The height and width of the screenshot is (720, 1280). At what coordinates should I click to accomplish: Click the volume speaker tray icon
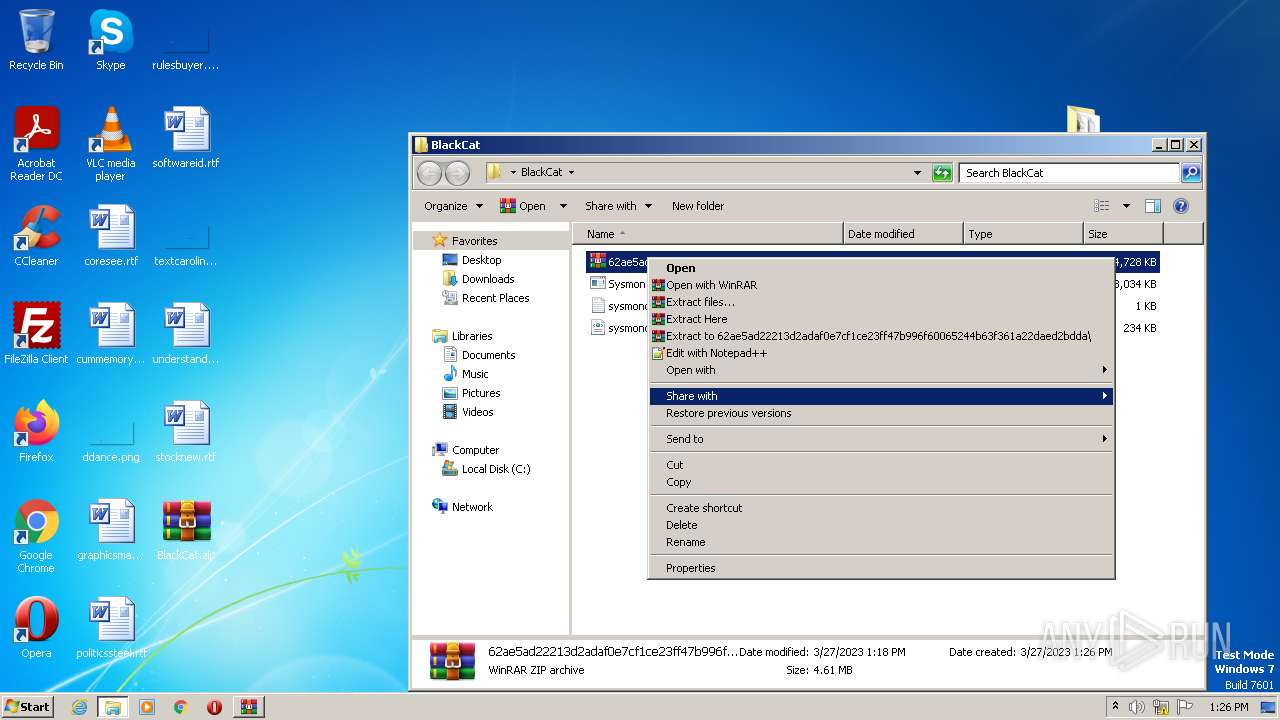[x=1137, y=707]
